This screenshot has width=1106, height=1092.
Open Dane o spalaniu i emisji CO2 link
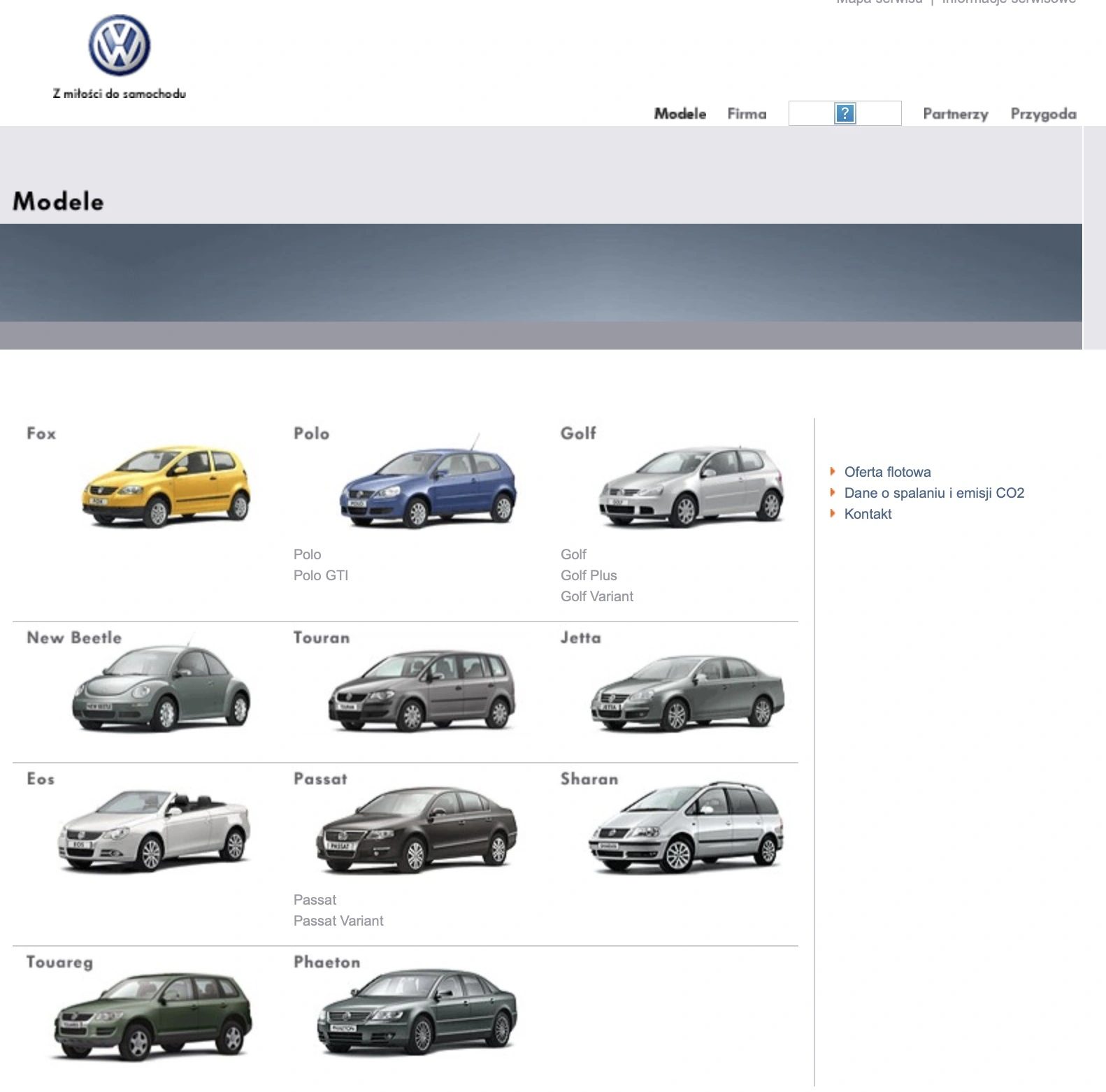[935, 493]
